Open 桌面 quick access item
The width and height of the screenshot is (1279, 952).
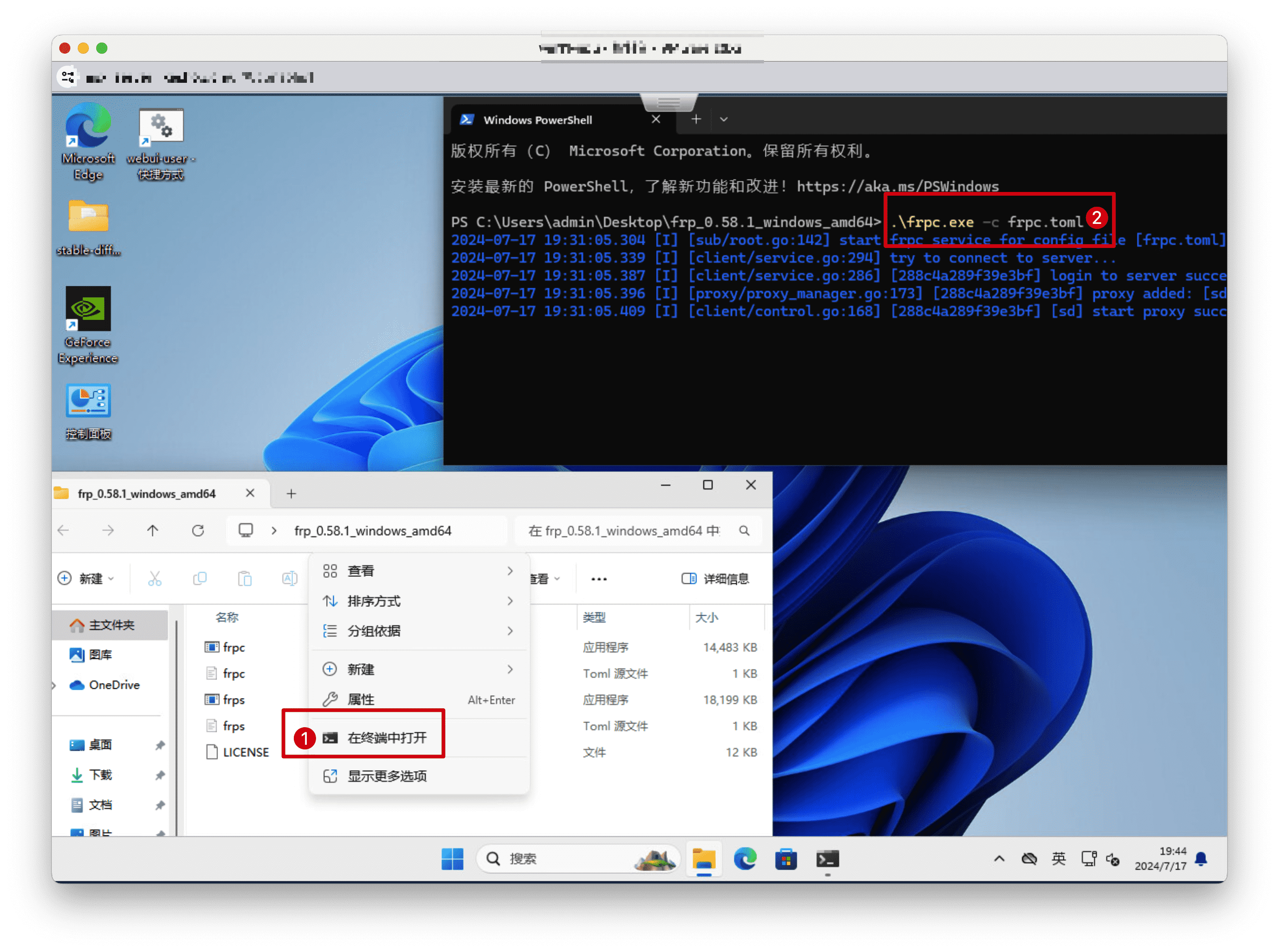point(100,745)
